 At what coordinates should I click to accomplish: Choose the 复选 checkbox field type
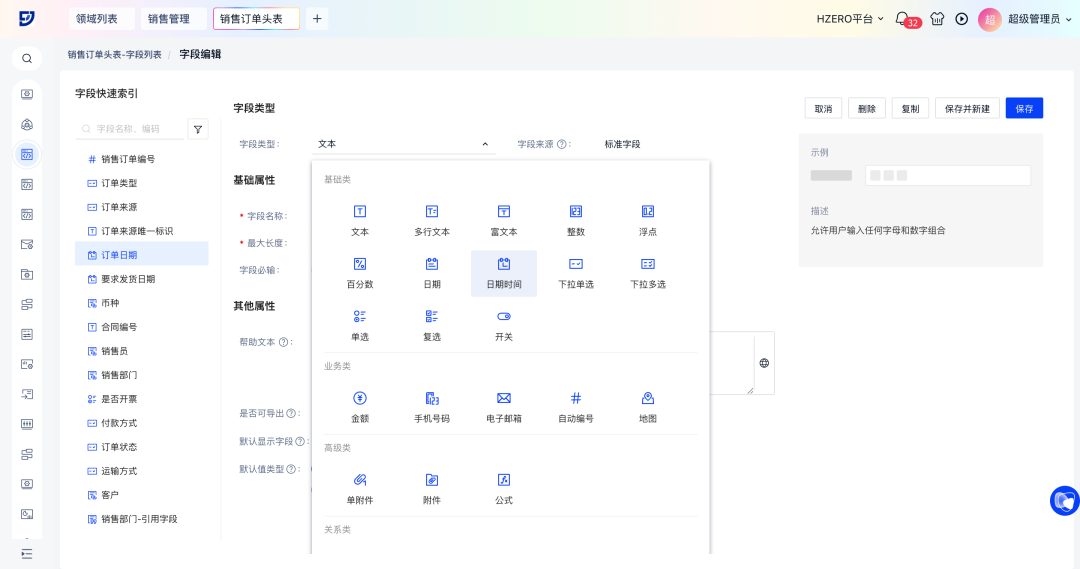(432, 317)
